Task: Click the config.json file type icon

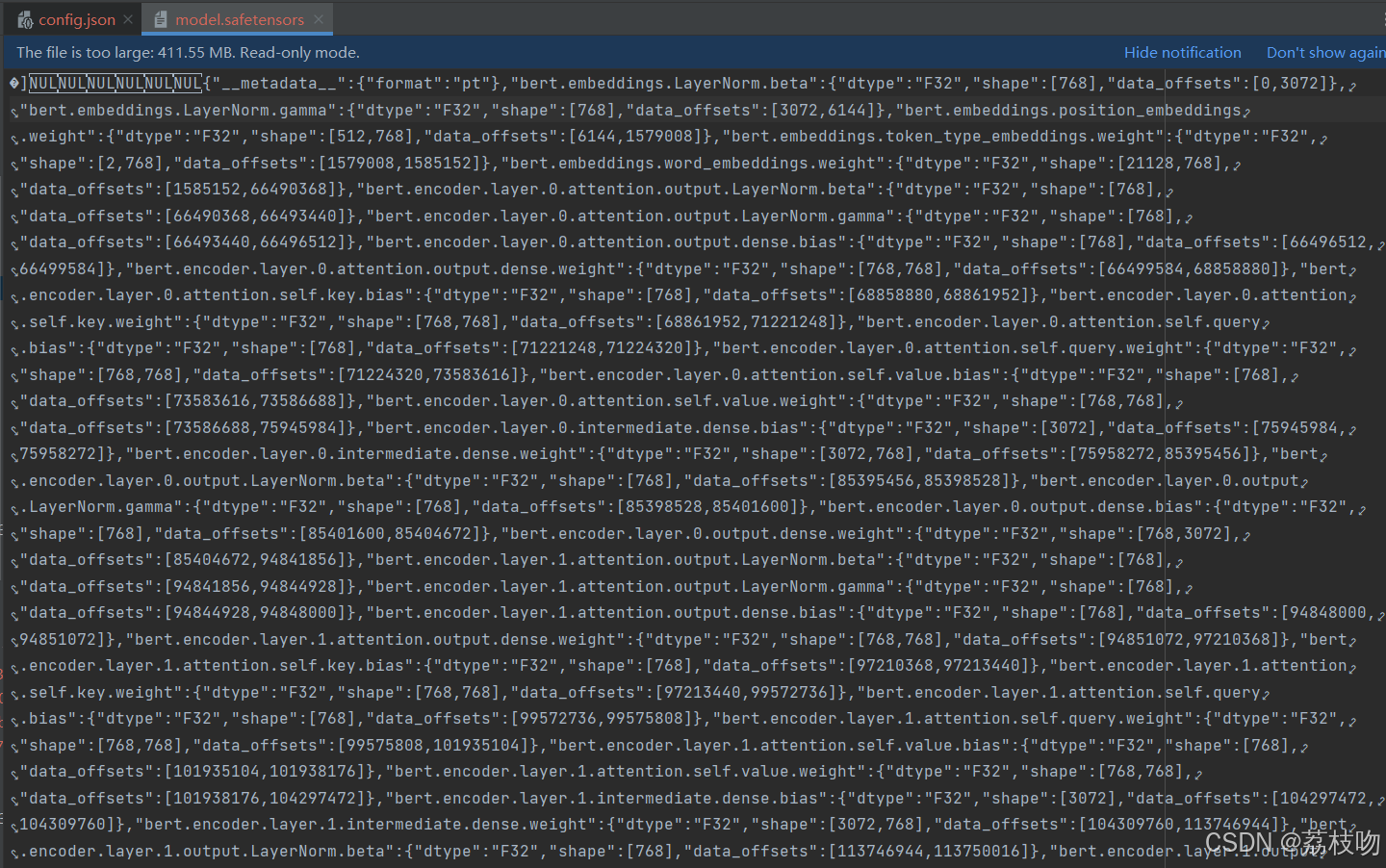Action: point(25,19)
